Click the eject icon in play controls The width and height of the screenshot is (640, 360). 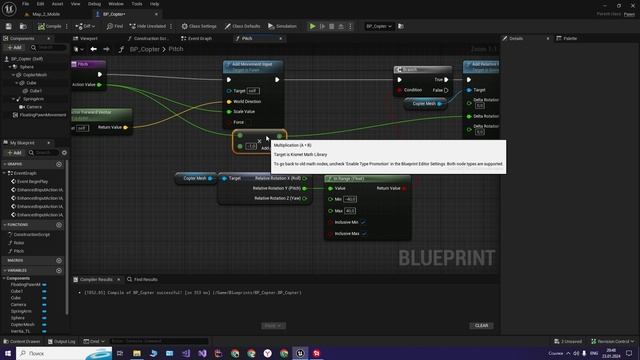(x=341, y=26)
